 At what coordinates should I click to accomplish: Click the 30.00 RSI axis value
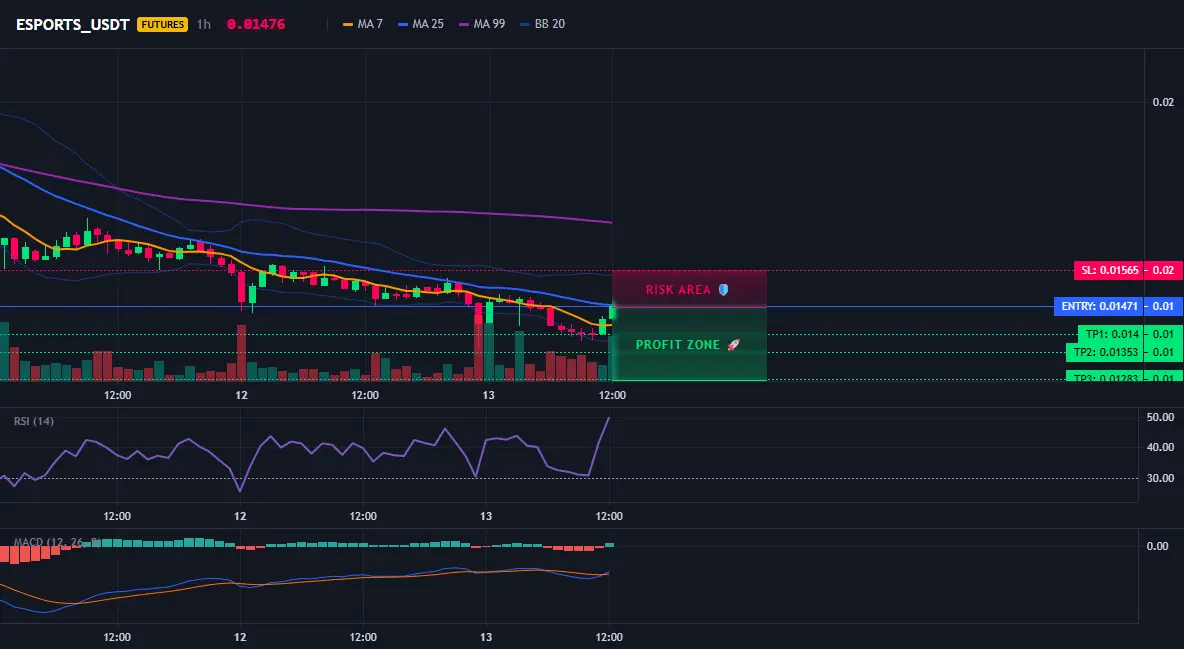(x=1160, y=477)
